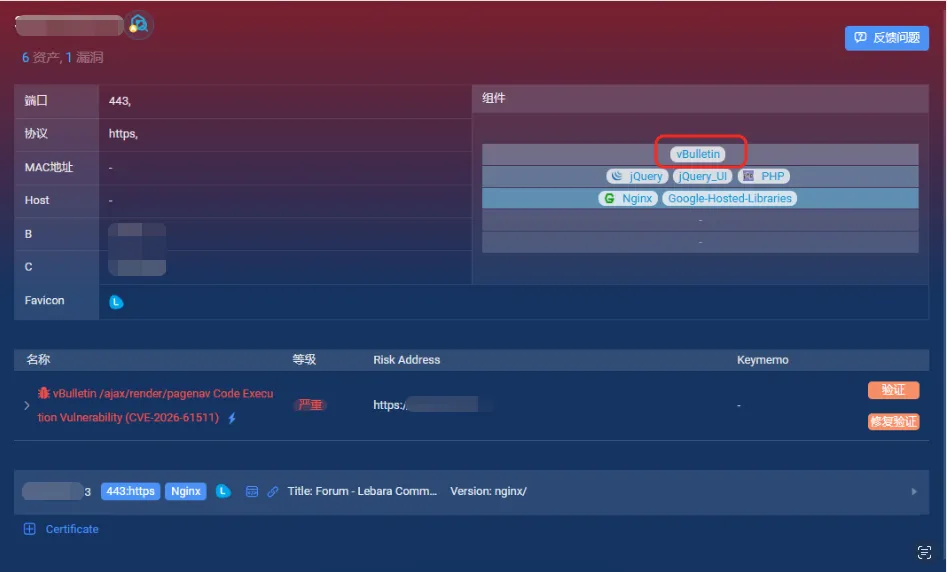947x572 pixels.
Task: Click the Keymemo column header
Action: pyautogui.click(x=762, y=360)
